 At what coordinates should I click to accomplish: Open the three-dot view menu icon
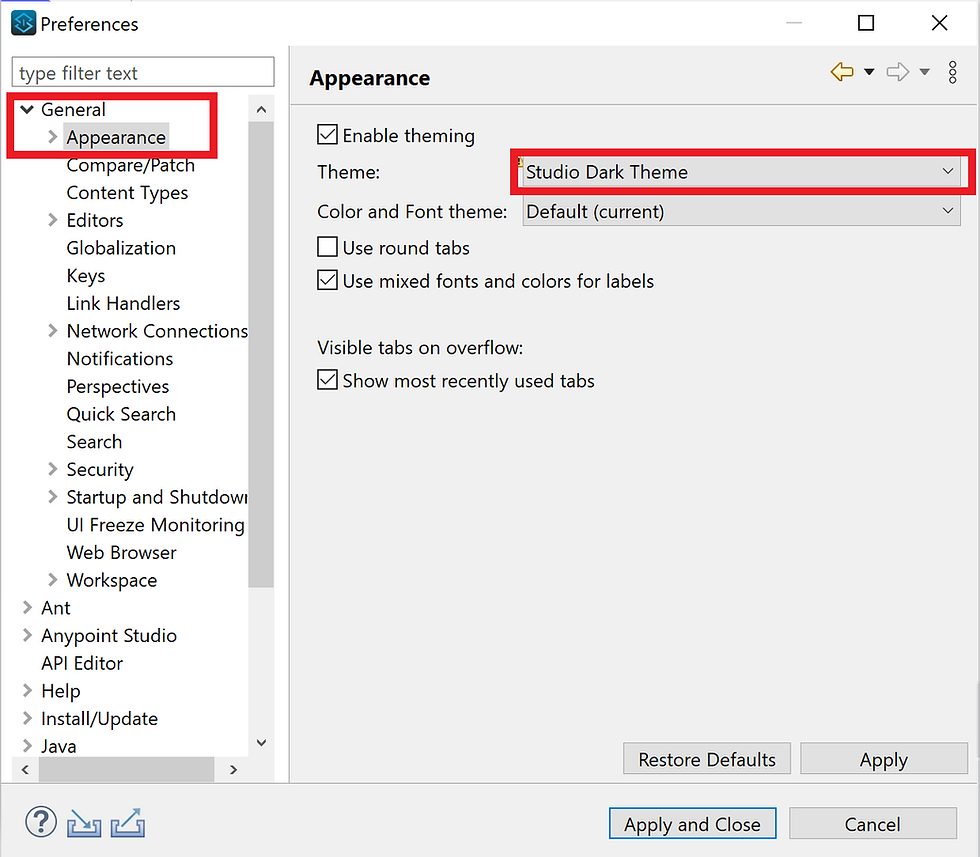click(x=952, y=73)
